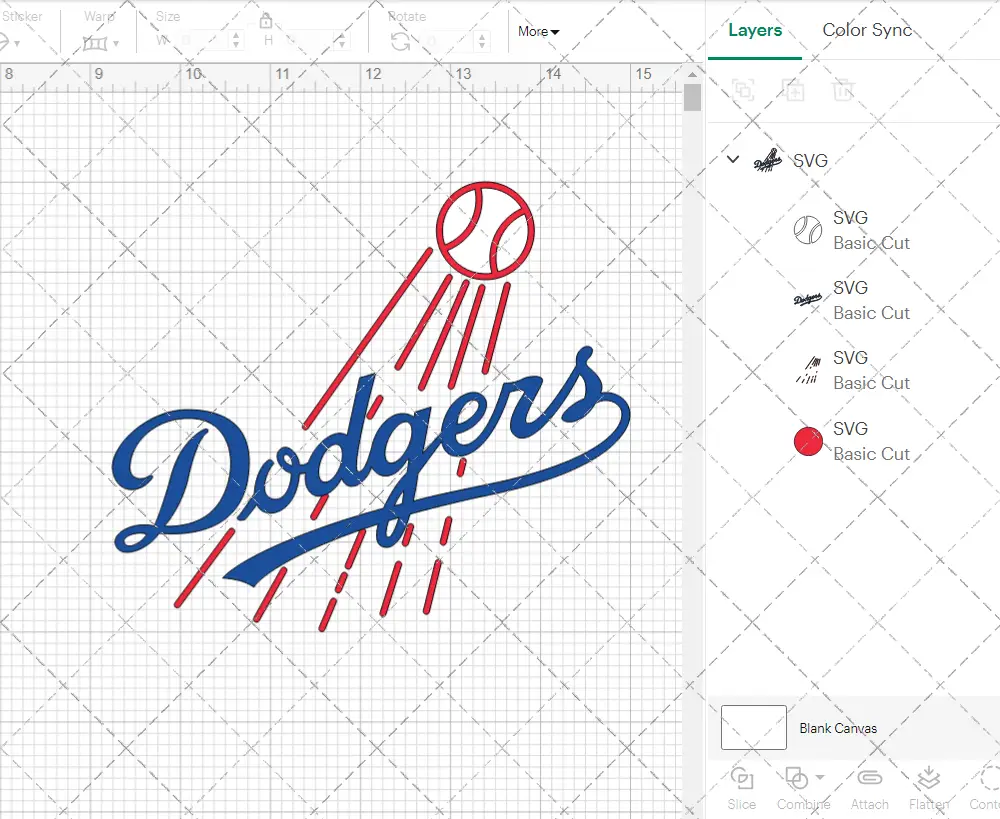Image resolution: width=1000 pixels, height=819 pixels.
Task: Collapse the SVG group layer
Action: [733, 159]
